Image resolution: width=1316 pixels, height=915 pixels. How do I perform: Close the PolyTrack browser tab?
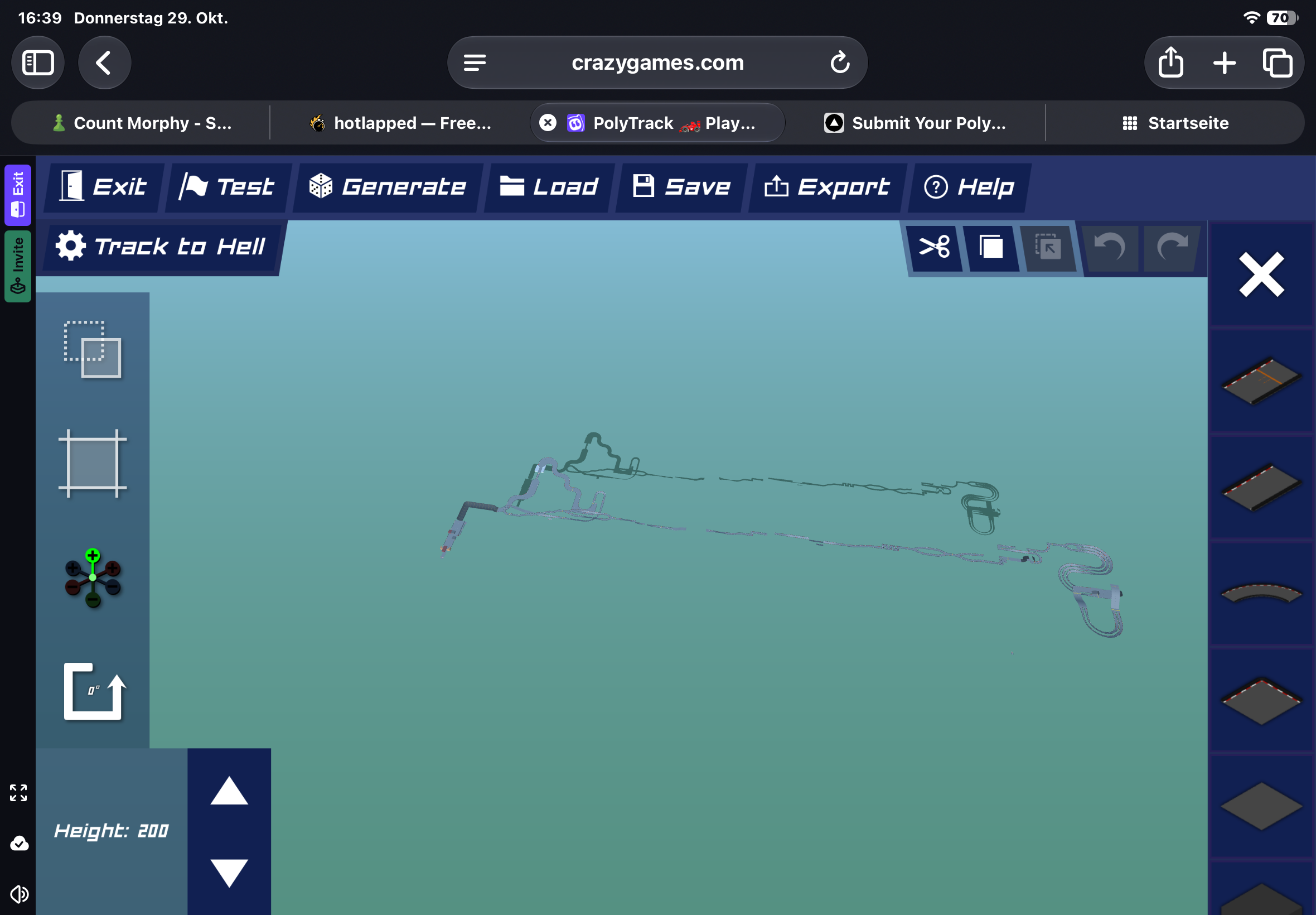[548, 123]
